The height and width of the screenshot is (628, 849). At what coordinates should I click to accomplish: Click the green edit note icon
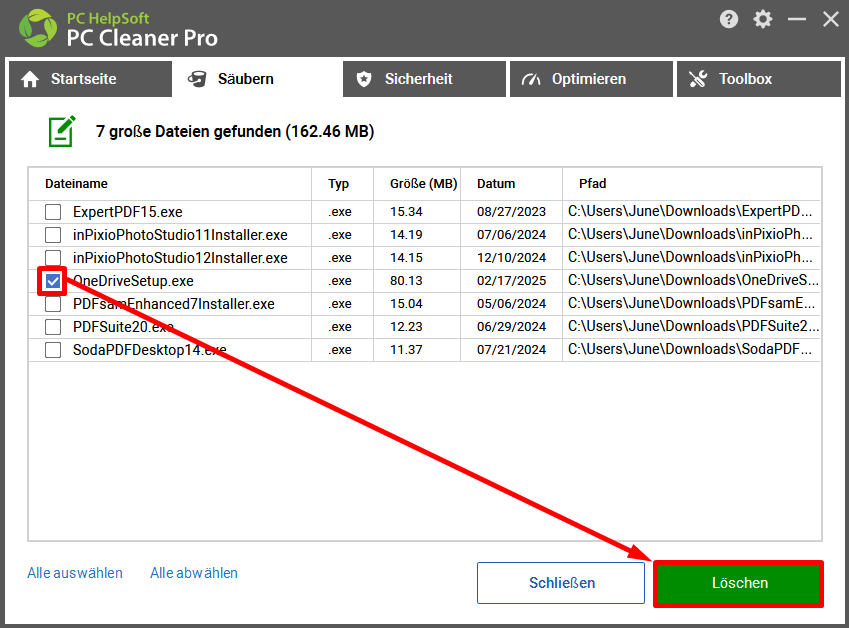pos(62,131)
